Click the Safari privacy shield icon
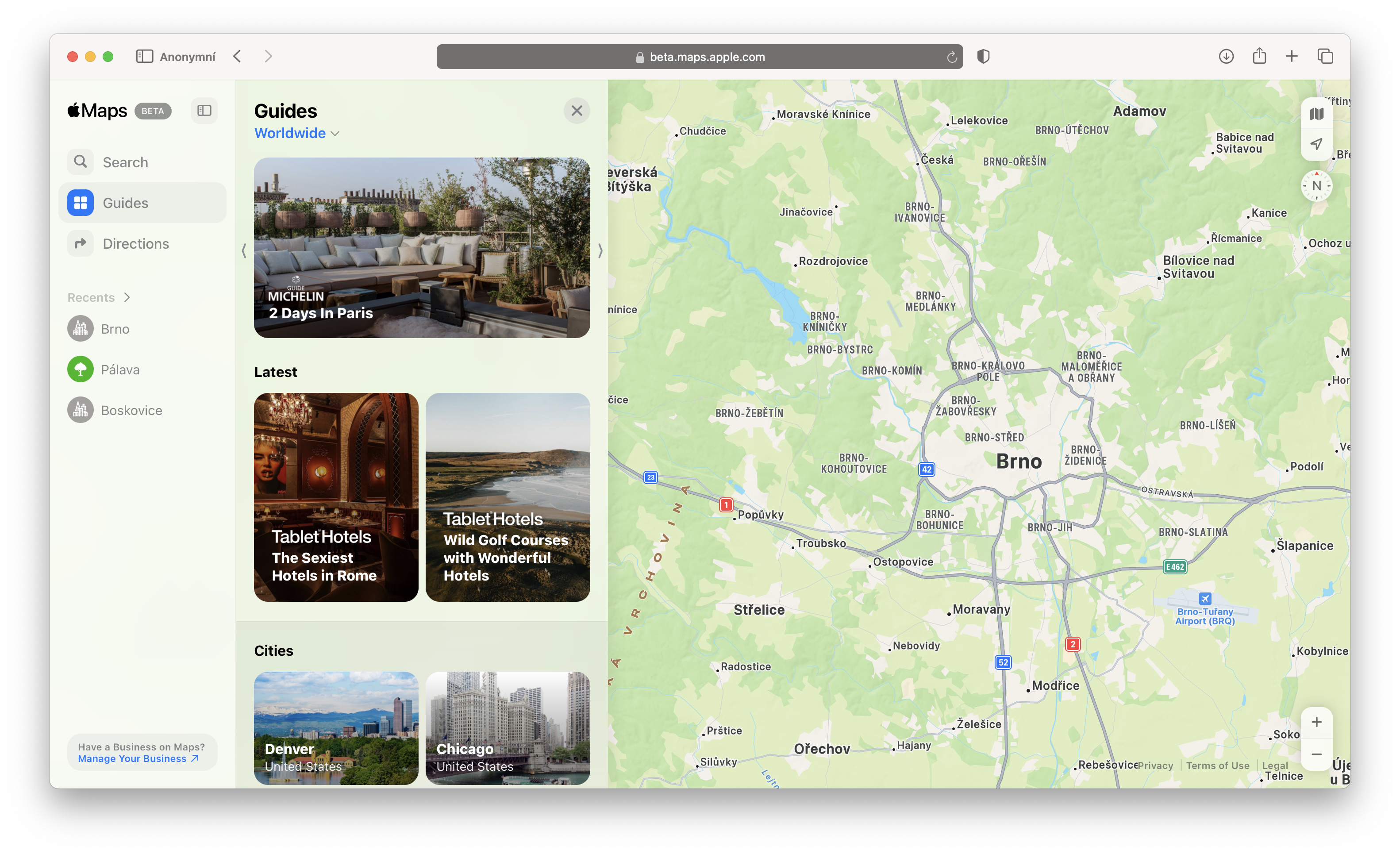The height and width of the screenshot is (854, 1400). point(983,56)
